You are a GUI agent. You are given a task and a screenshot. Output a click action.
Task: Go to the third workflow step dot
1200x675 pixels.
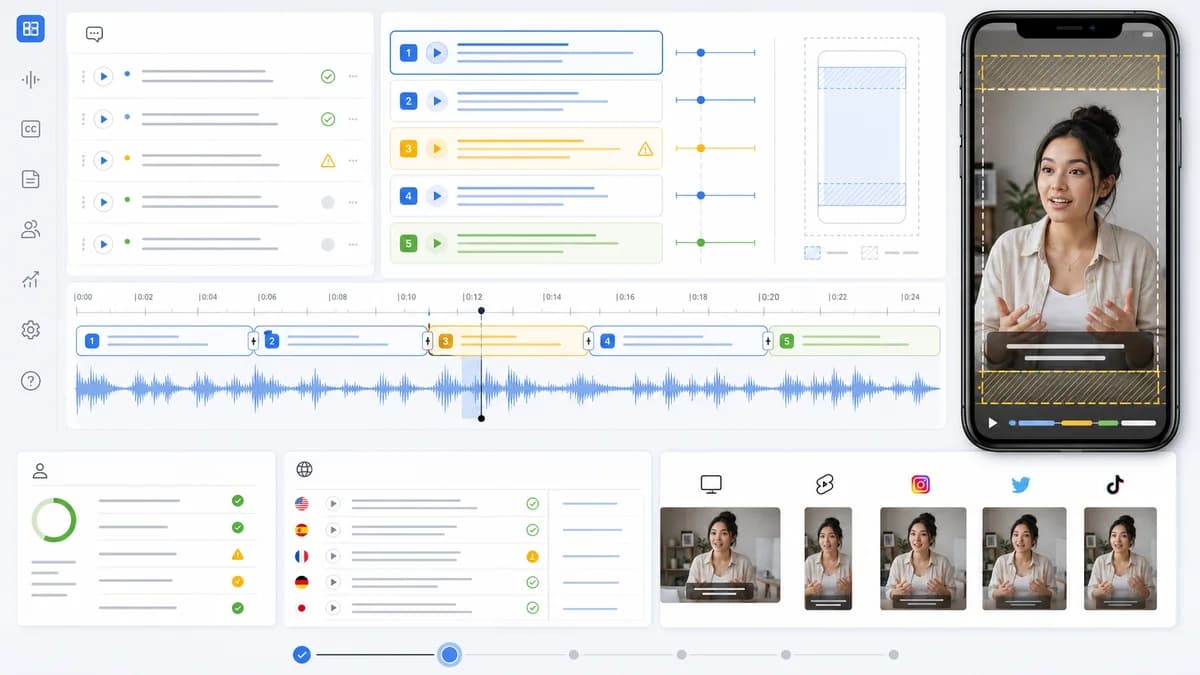pos(573,655)
